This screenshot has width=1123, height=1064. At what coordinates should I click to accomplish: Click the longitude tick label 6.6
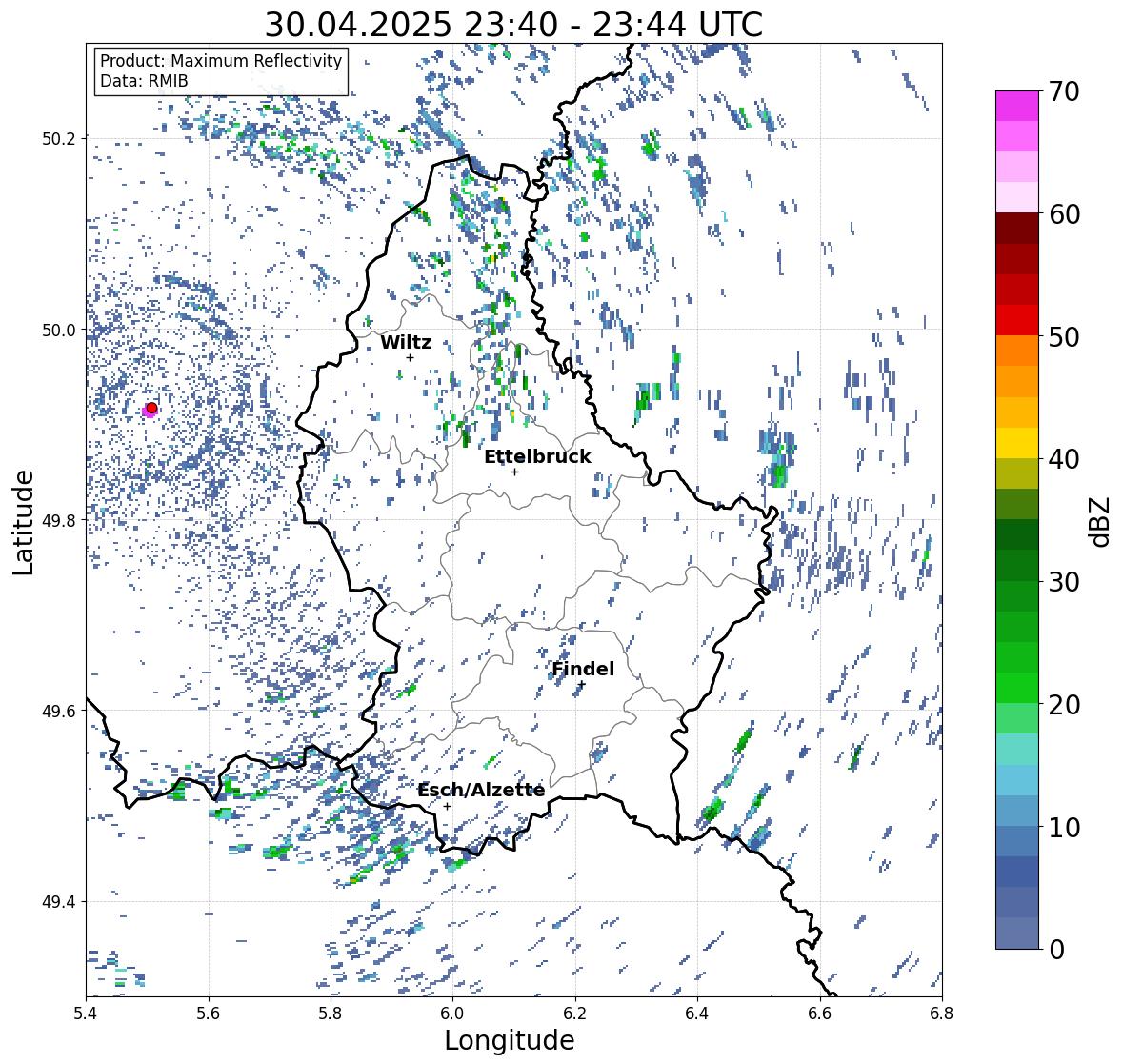819,1013
